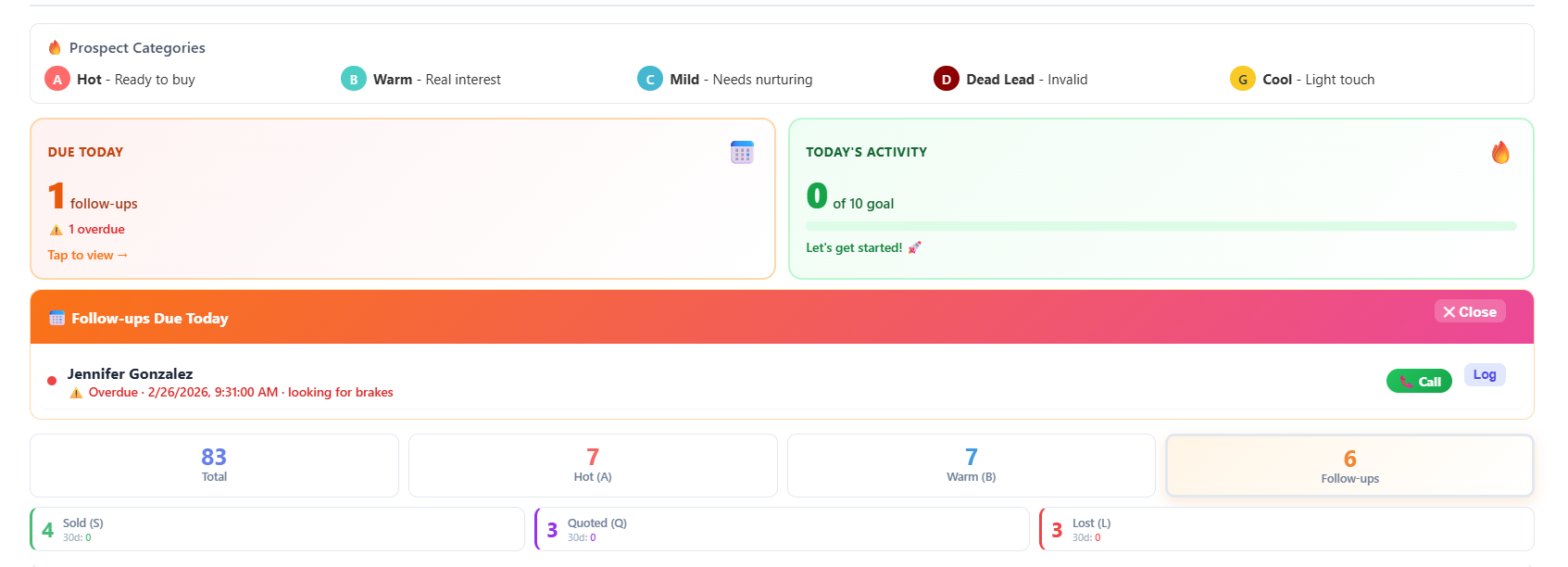Click the Mild category C badge
The image size is (1568, 567).
click(x=650, y=79)
